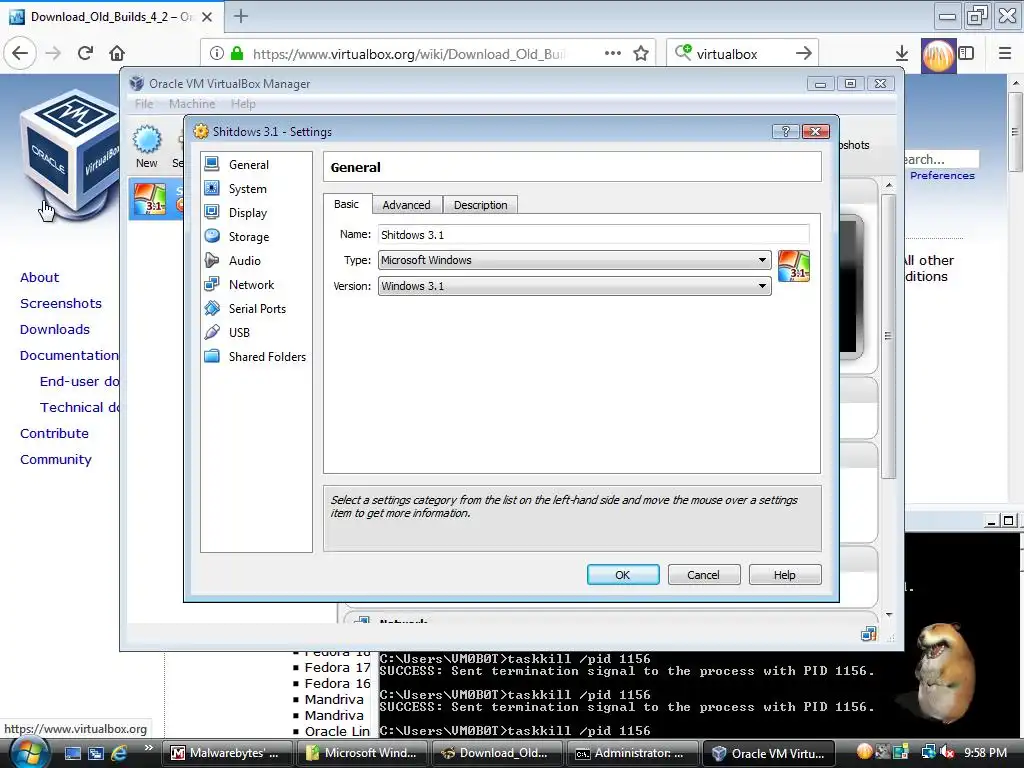Image resolution: width=1024 pixels, height=768 pixels.
Task: Open page actions three-dot menu
Action: pyautogui.click(x=613, y=54)
